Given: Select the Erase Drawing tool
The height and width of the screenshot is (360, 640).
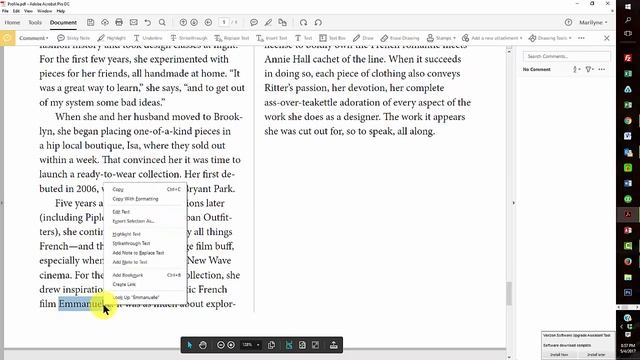Looking at the screenshot, I should pyautogui.click(x=400, y=38).
